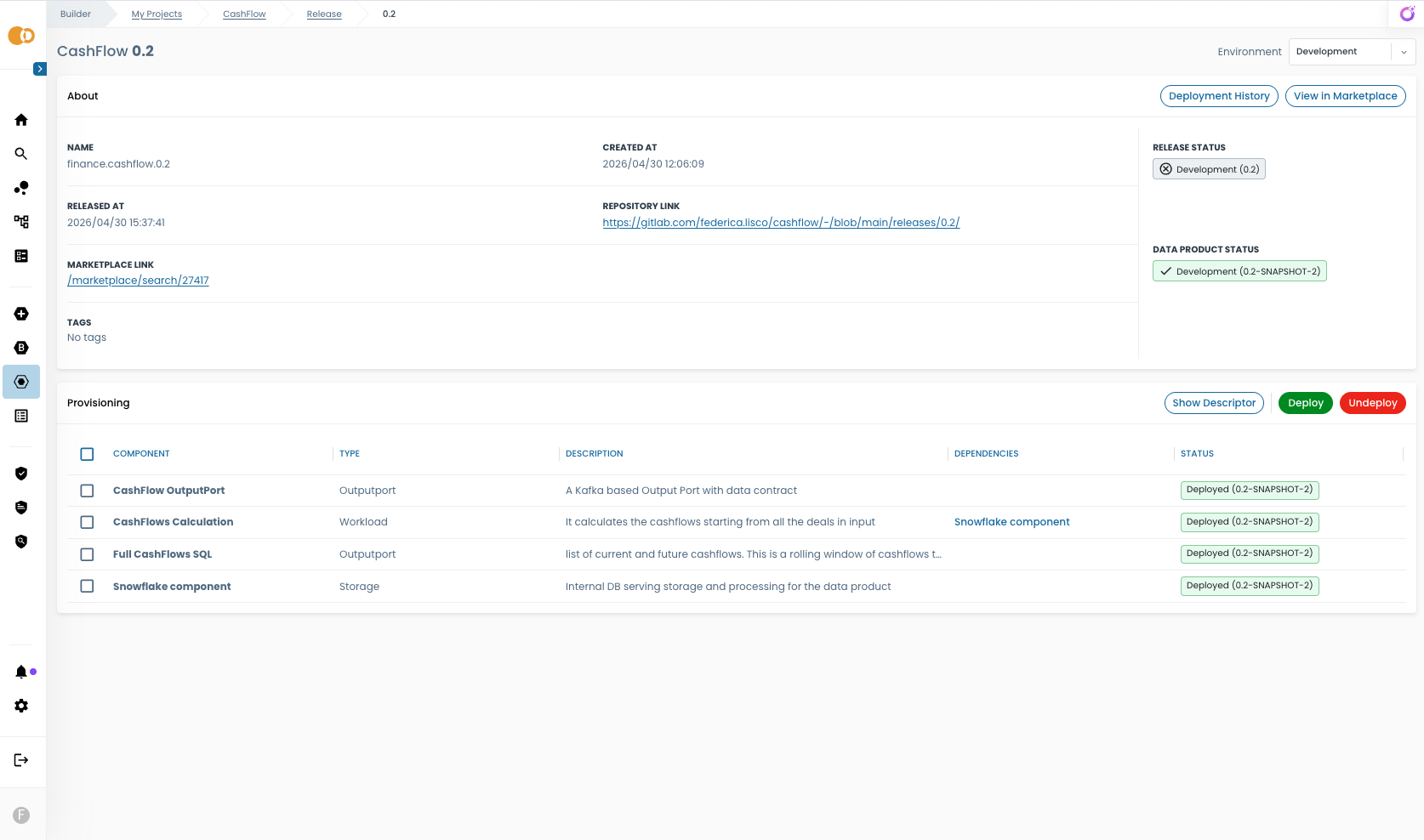This screenshot has width=1424, height=840.
Task: Open Snowflake component dependency link
Action: pos(1011,522)
